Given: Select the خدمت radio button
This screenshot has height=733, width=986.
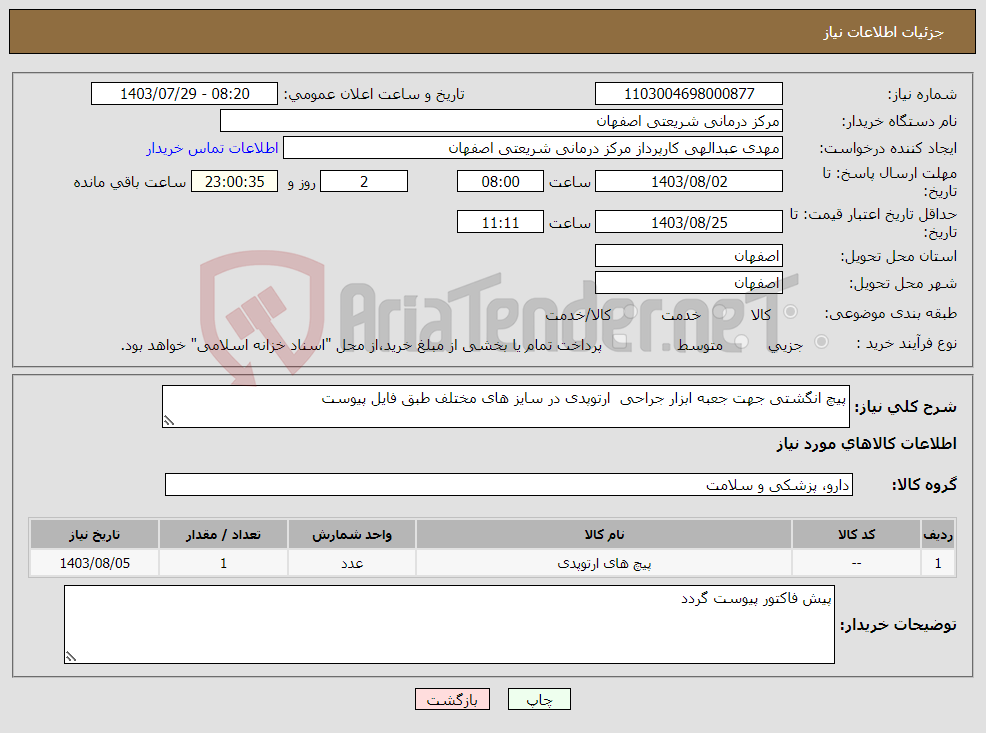Looking at the screenshot, I should [x=719, y=312].
